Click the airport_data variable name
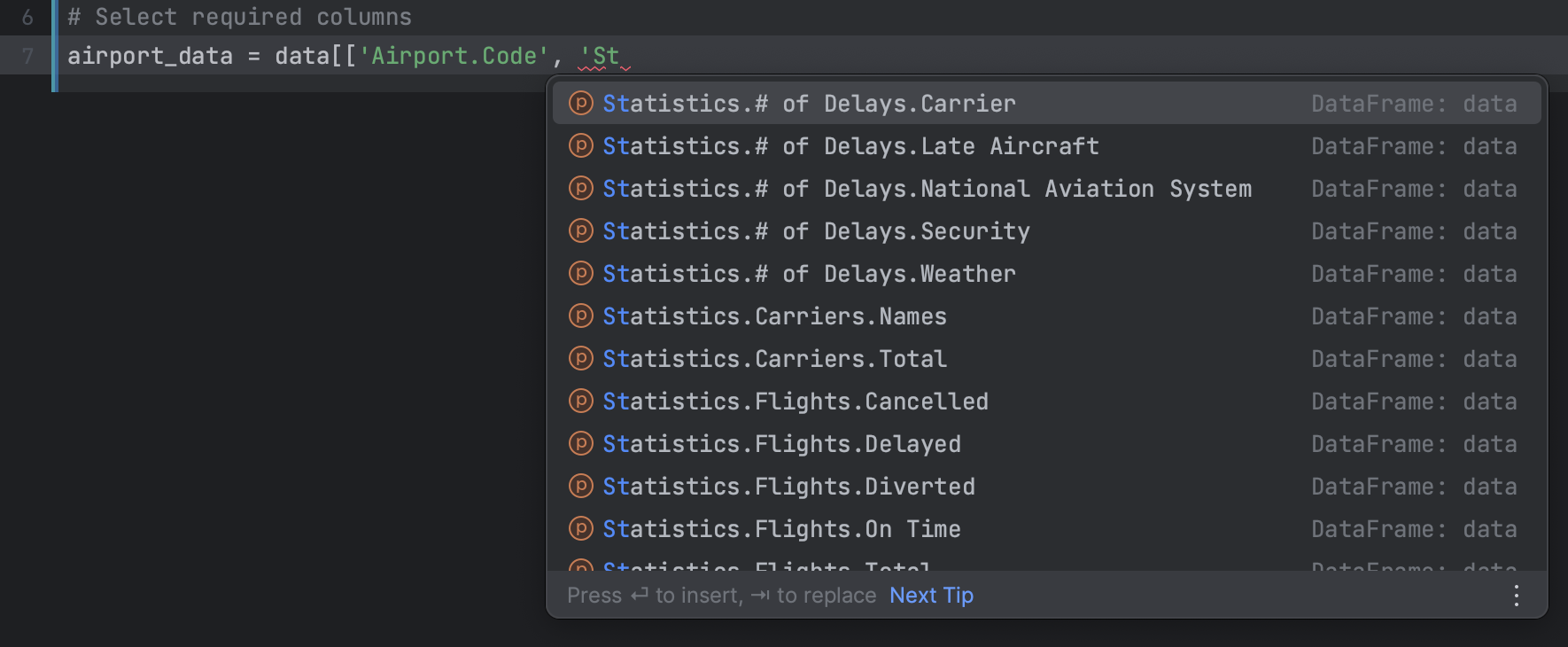The width and height of the screenshot is (1568, 647). click(150, 56)
